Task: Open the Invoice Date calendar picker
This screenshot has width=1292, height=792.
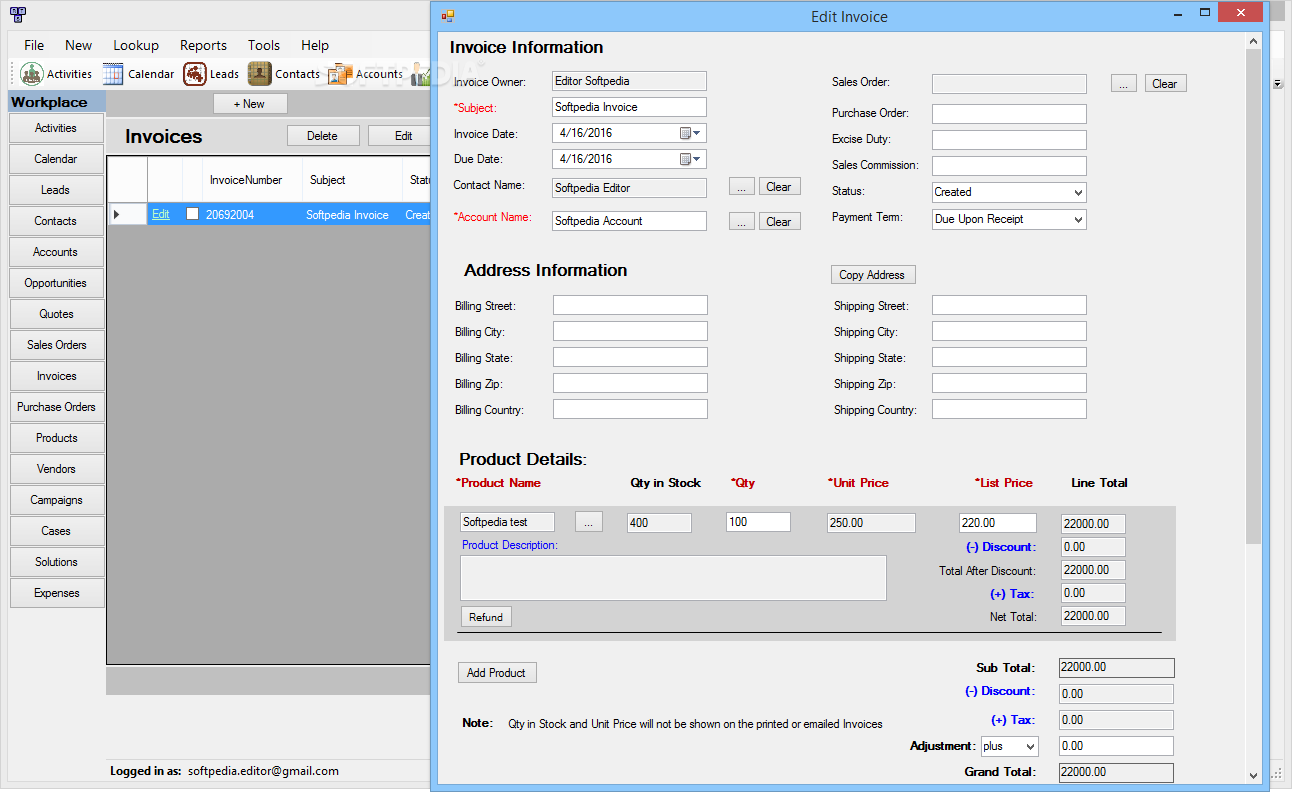Action: 691,133
